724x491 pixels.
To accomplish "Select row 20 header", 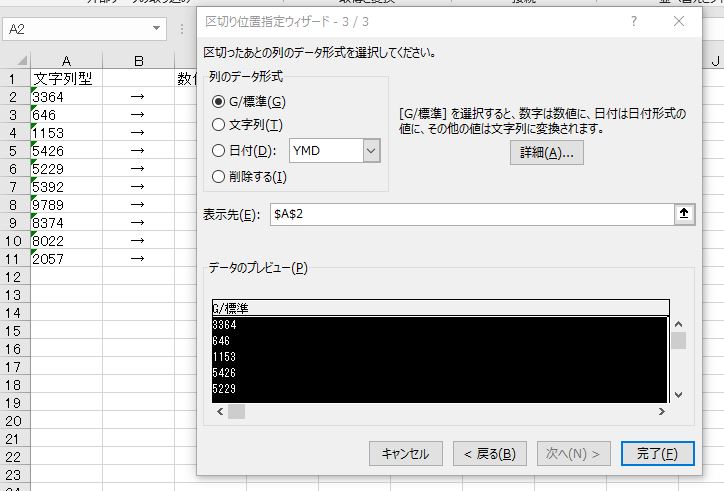I will coord(14,421).
